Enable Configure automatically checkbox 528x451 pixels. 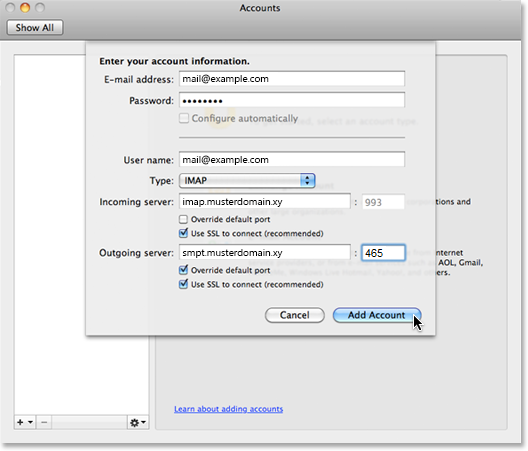point(184,118)
